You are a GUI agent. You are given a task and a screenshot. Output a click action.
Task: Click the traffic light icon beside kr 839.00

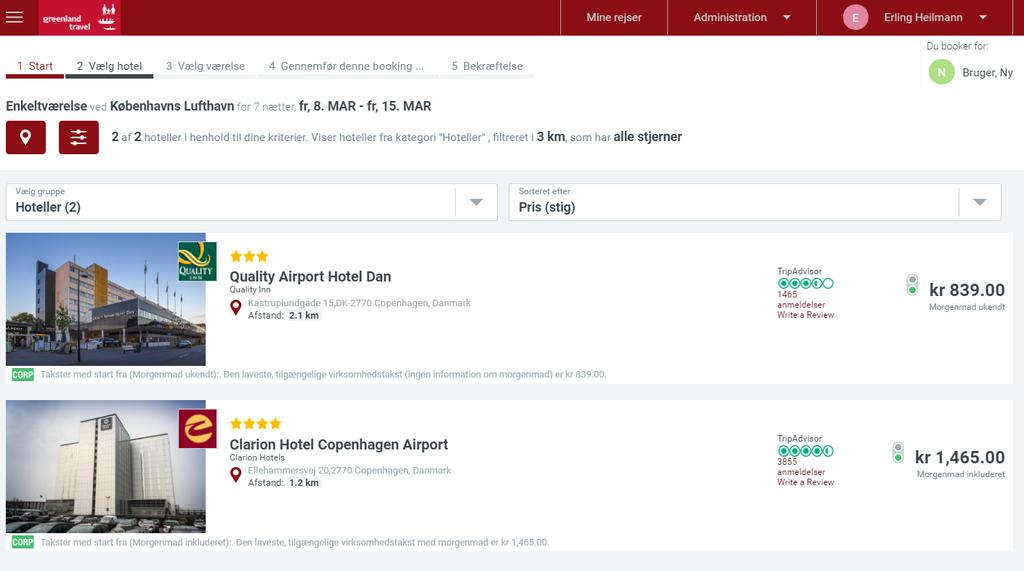click(x=912, y=285)
